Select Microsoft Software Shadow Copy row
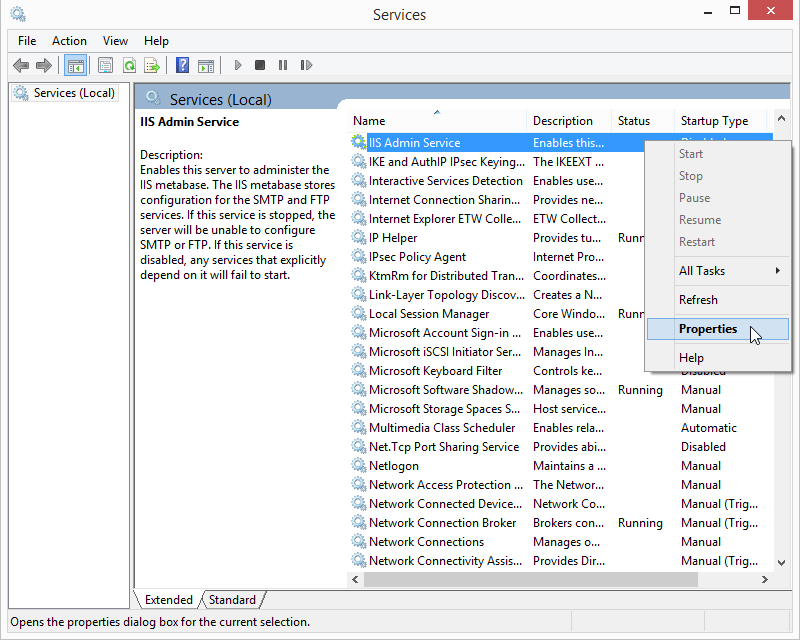This screenshot has height=640, width=800. click(x=561, y=390)
